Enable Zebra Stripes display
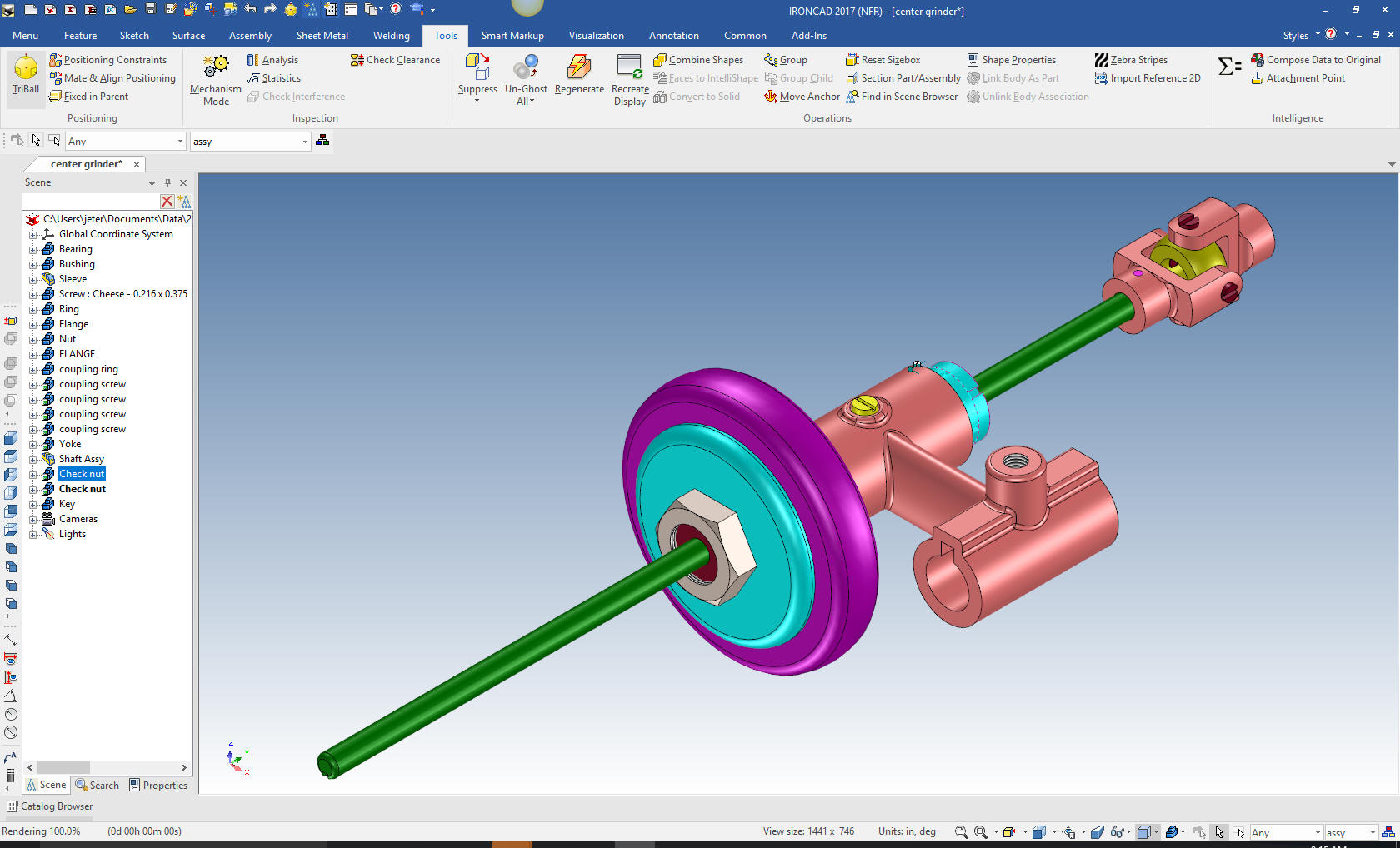Screen dimensions: 1400x848 click(x=1130, y=60)
